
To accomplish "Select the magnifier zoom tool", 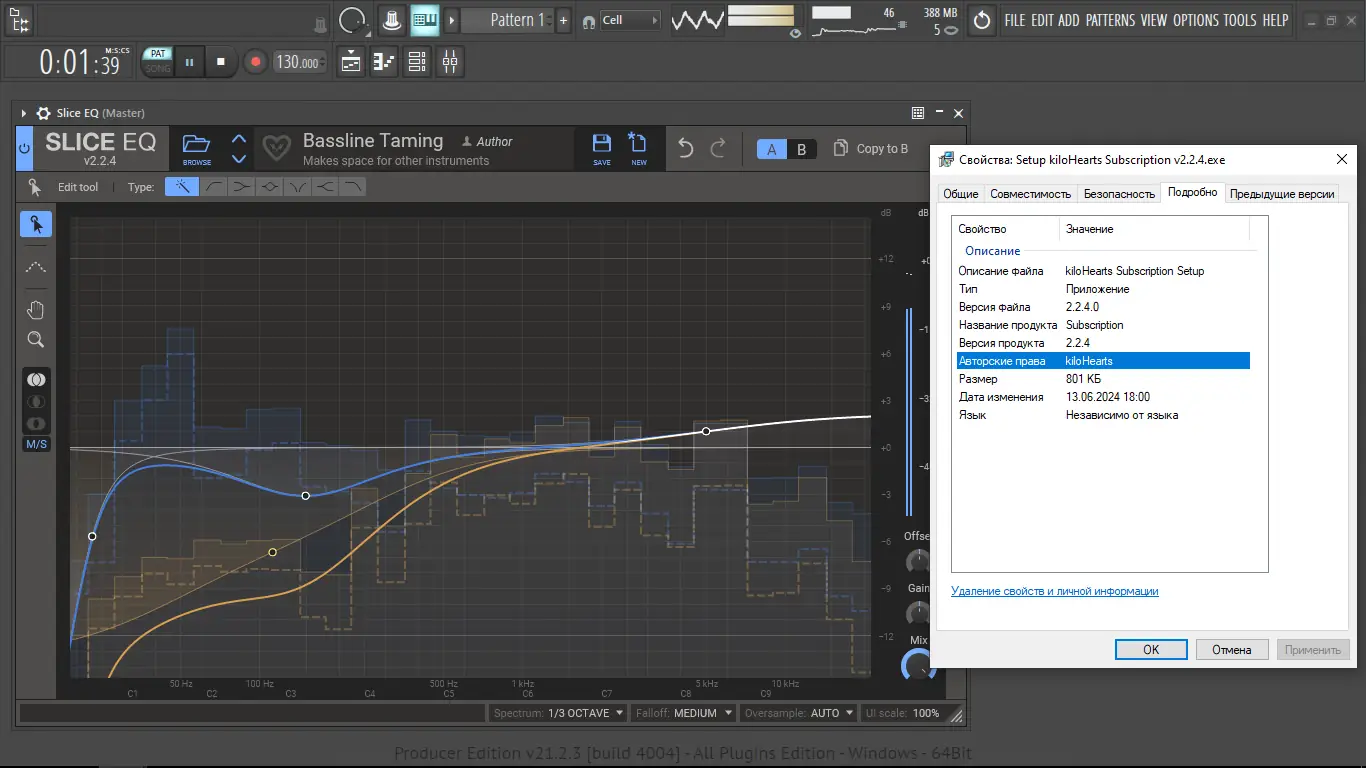I will click(36, 340).
